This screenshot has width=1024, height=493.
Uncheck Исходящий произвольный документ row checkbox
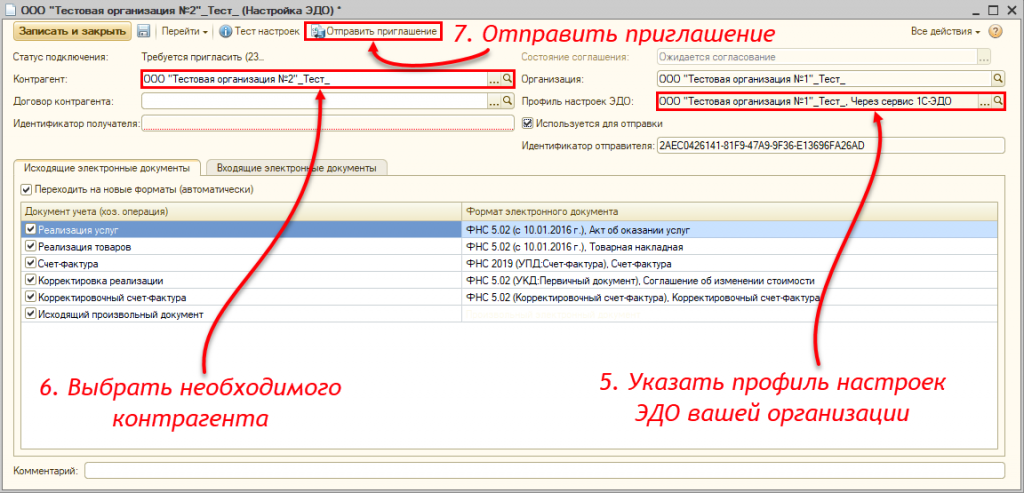pos(30,315)
